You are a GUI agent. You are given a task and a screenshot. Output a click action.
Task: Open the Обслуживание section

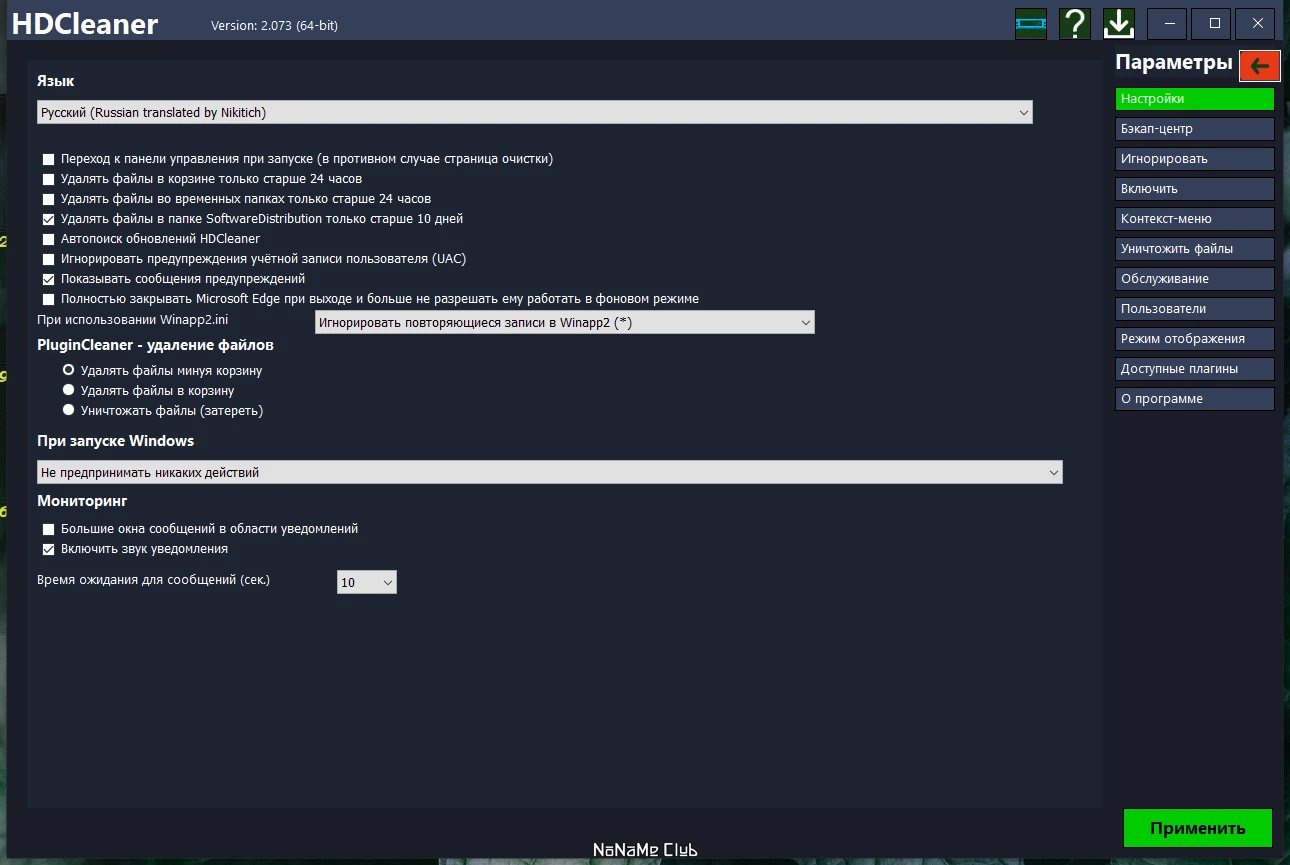pyautogui.click(x=1195, y=279)
